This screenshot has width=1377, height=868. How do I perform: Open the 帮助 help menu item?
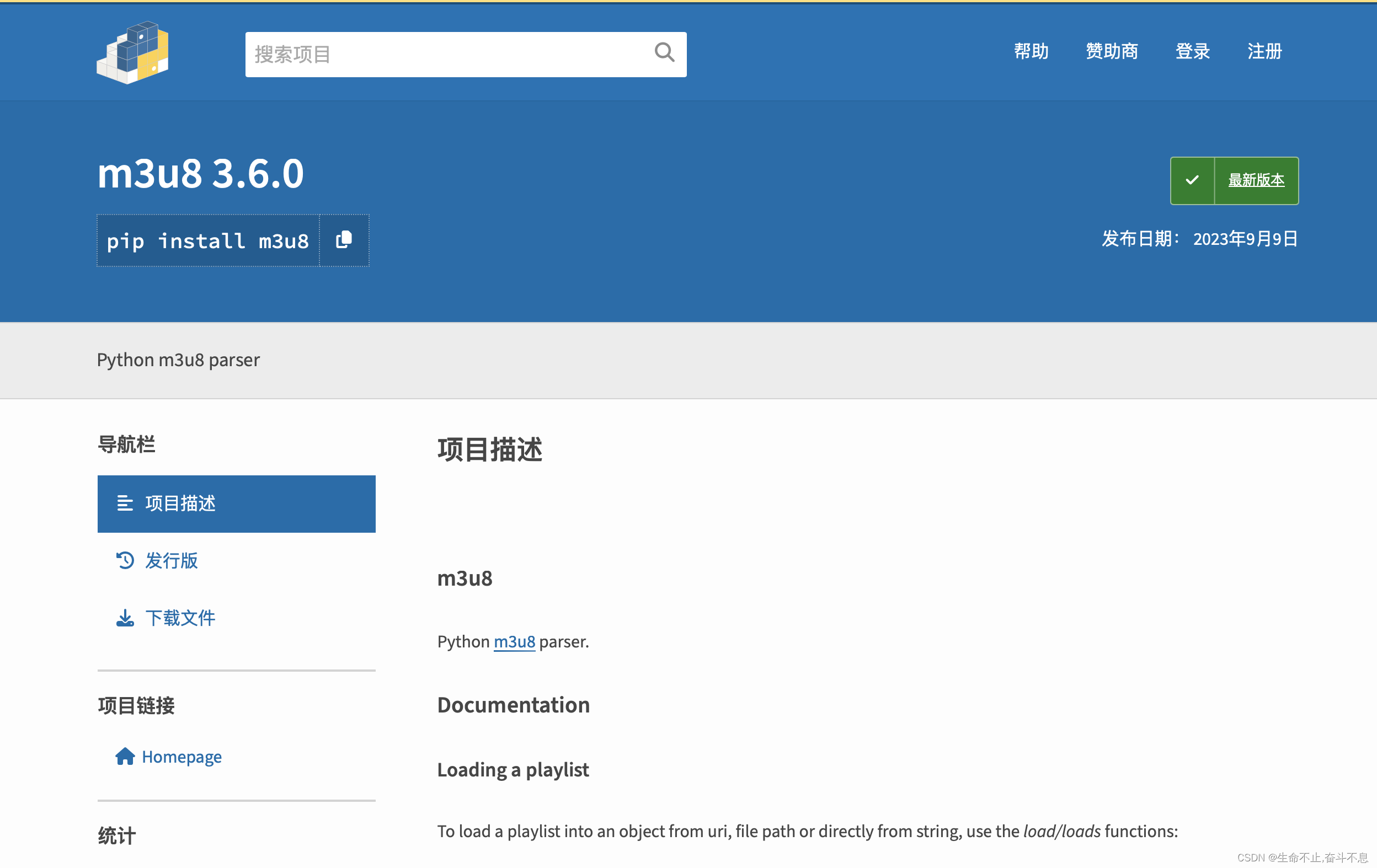tap(1031, 51)
